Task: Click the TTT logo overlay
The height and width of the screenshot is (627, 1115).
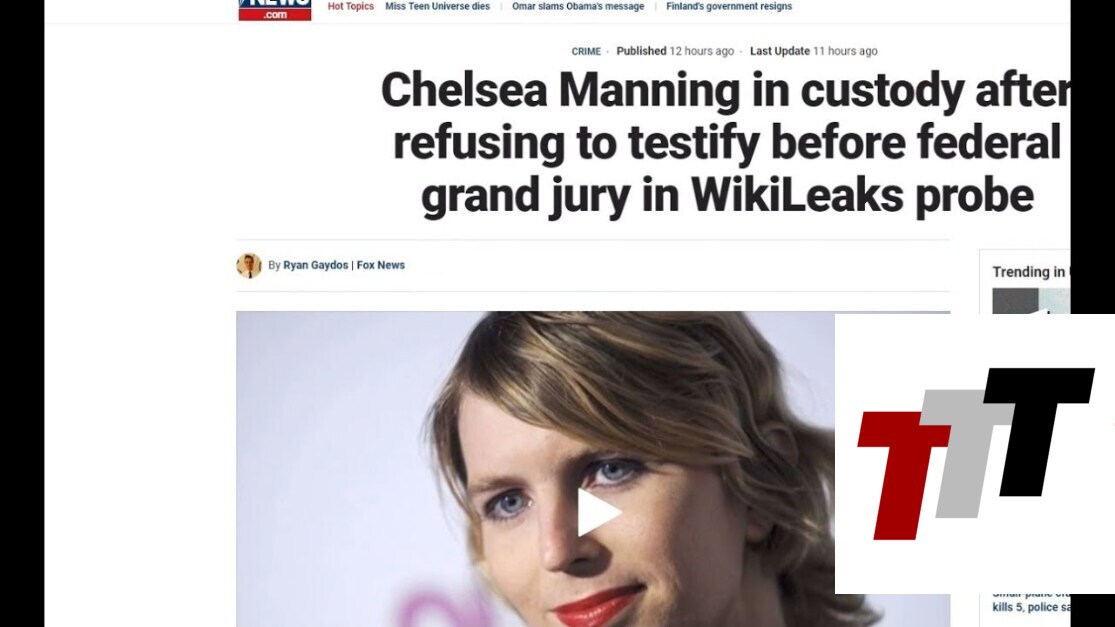Action: click(x=974, y=454)
